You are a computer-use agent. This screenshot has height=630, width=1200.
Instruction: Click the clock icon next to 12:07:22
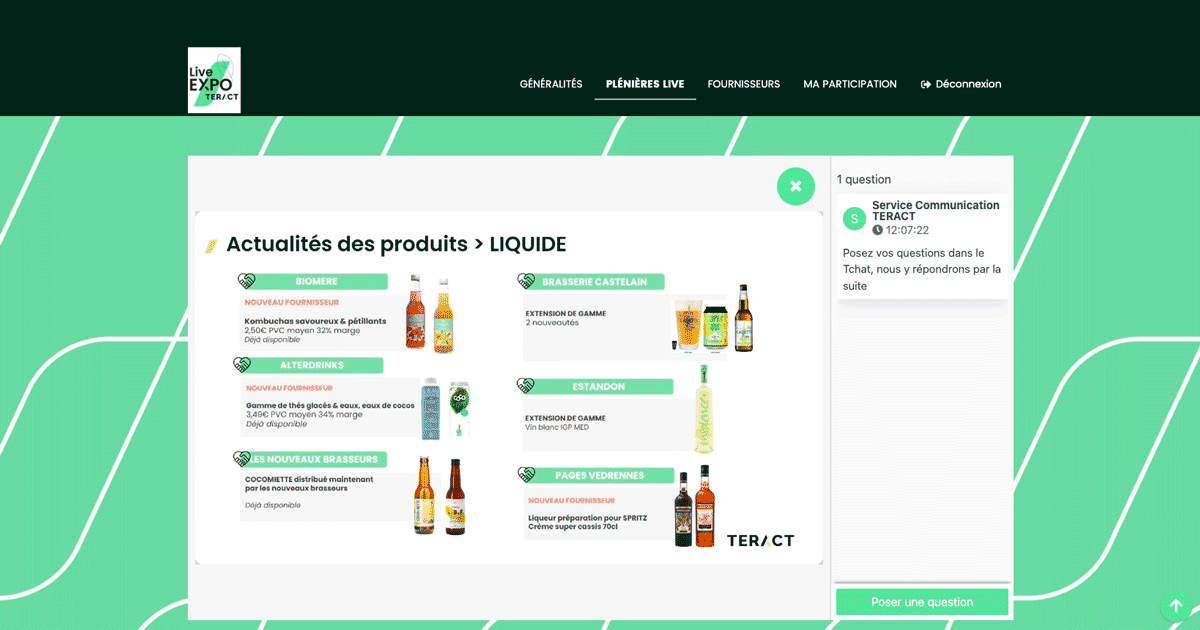(x=878, y=230)
